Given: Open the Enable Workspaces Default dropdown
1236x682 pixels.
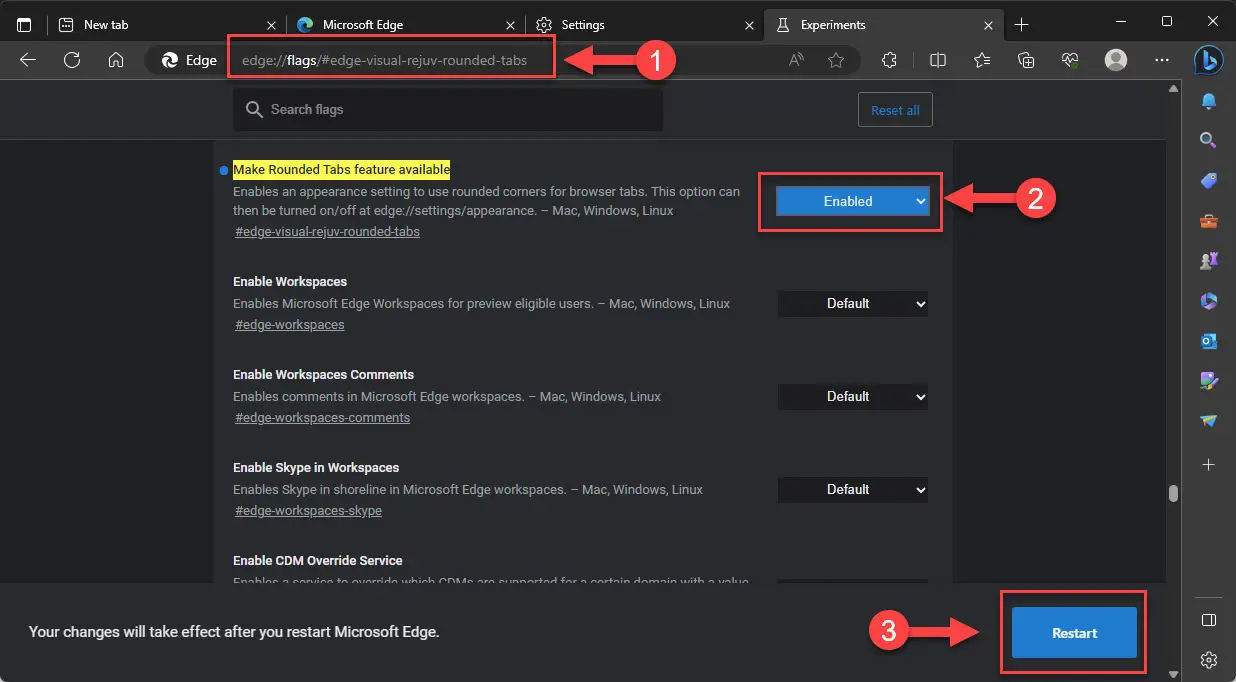Looking at the screenshot, I should click(853, 303).
